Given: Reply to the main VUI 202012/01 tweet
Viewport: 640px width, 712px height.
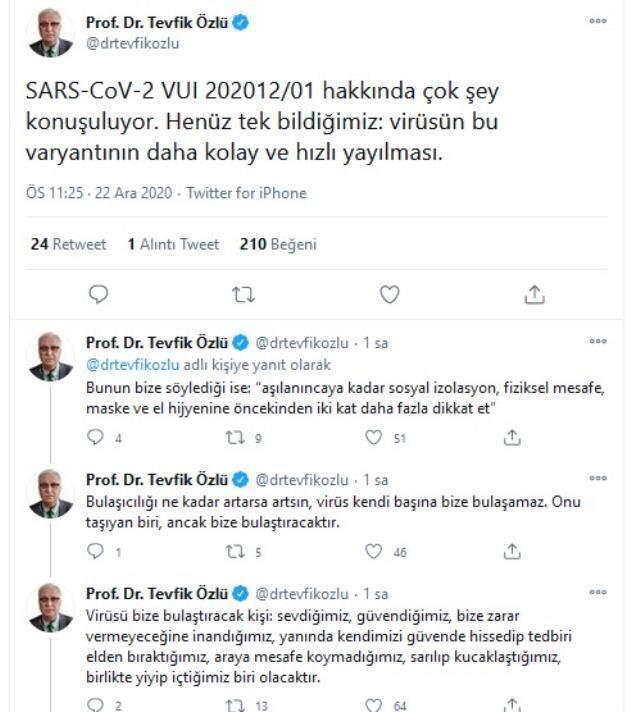Looking at the screenshot, I should point(98,294).
